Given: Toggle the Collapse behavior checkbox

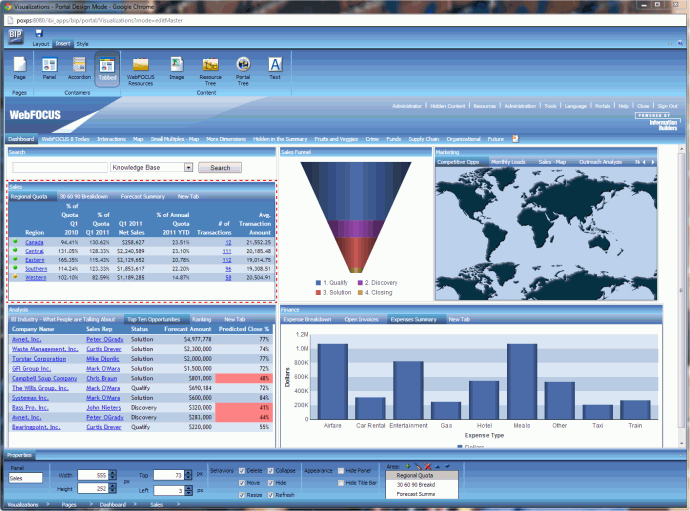Looking at the screenshot, I should (271, 471).
